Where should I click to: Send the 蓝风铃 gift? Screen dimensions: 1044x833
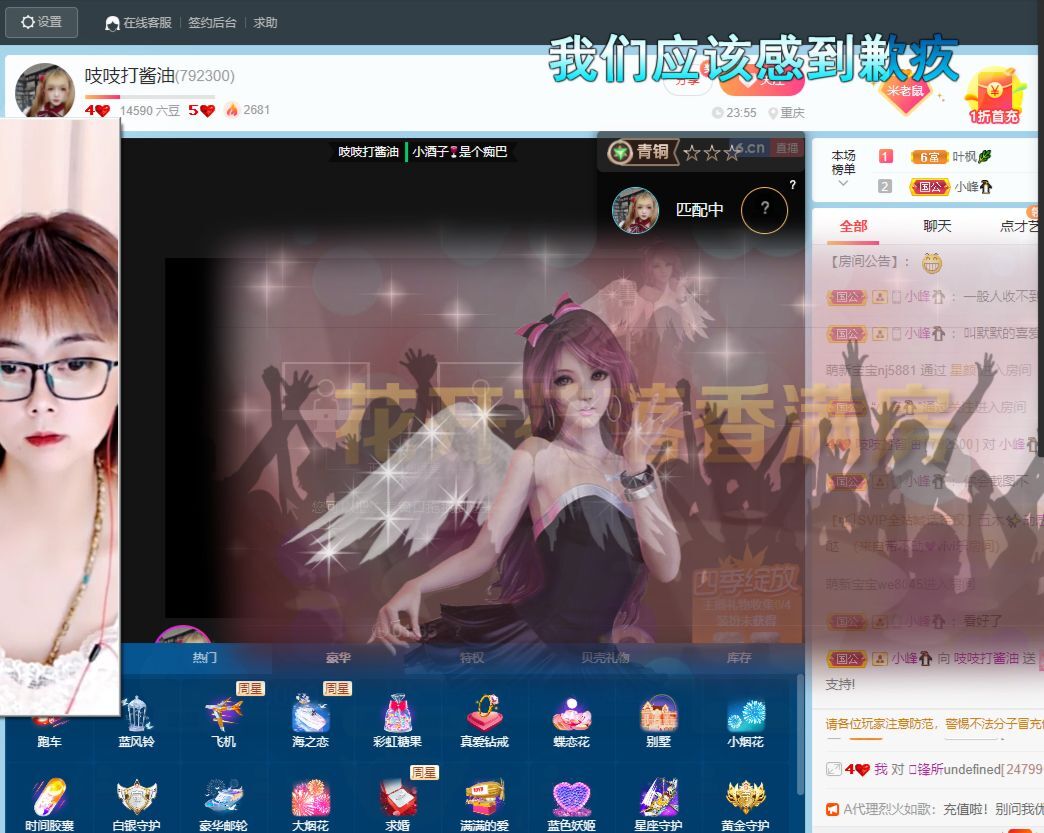(136, 721)
